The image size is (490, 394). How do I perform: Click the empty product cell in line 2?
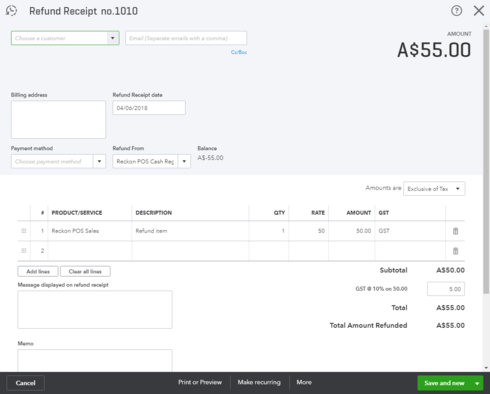(x=90, y=251)
